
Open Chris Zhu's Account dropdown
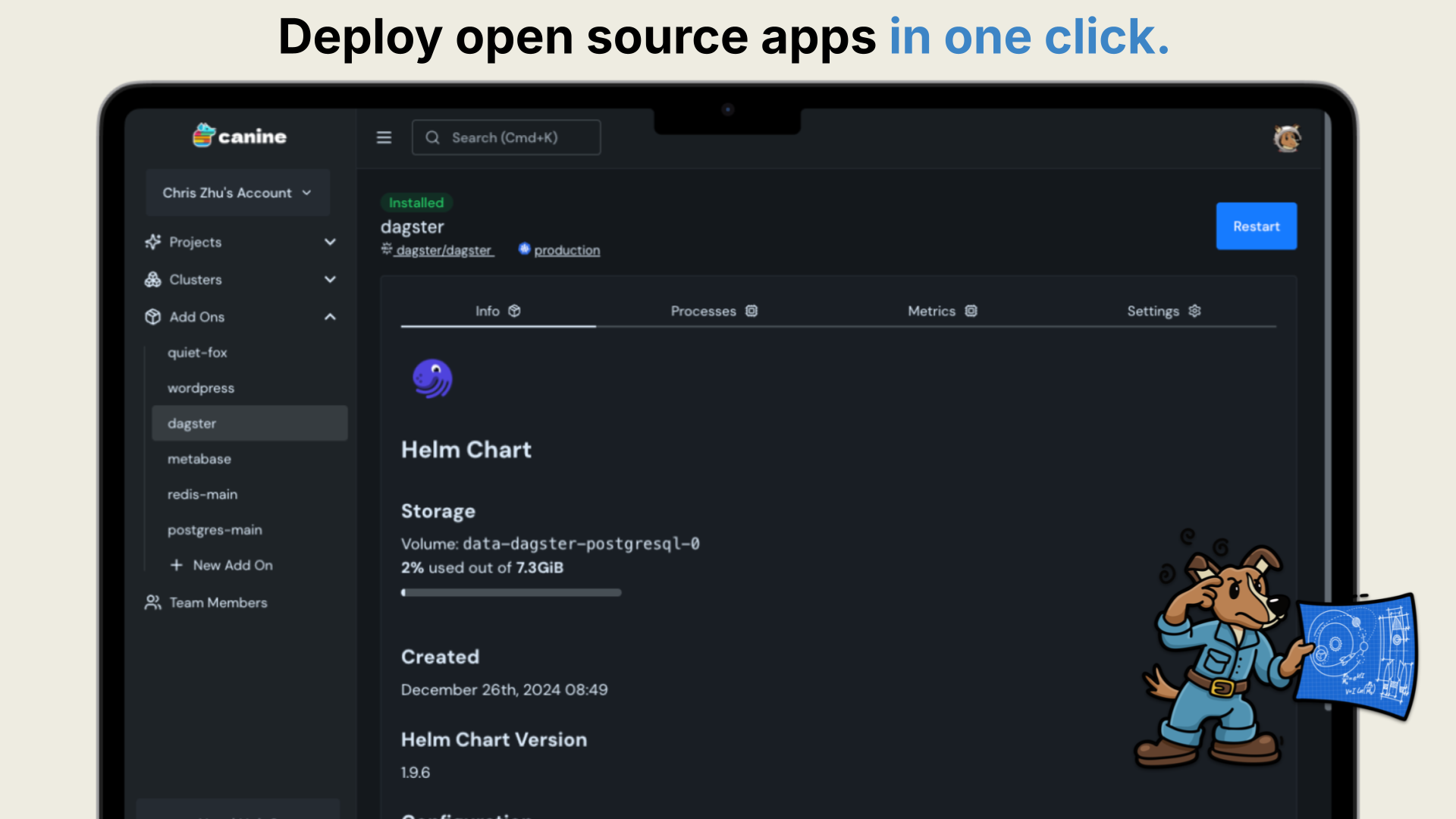[237, 193]
